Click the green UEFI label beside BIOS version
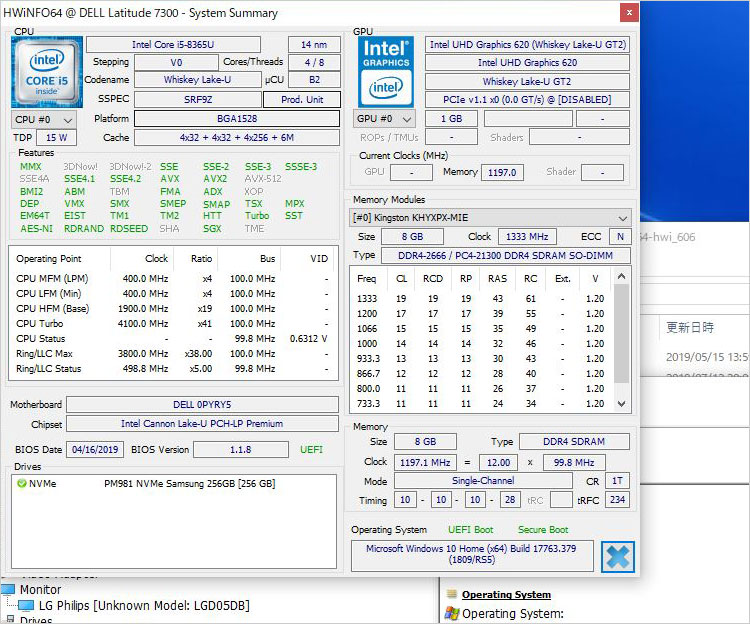The height and width of the screenshot is (624, 750). [311, 449]
